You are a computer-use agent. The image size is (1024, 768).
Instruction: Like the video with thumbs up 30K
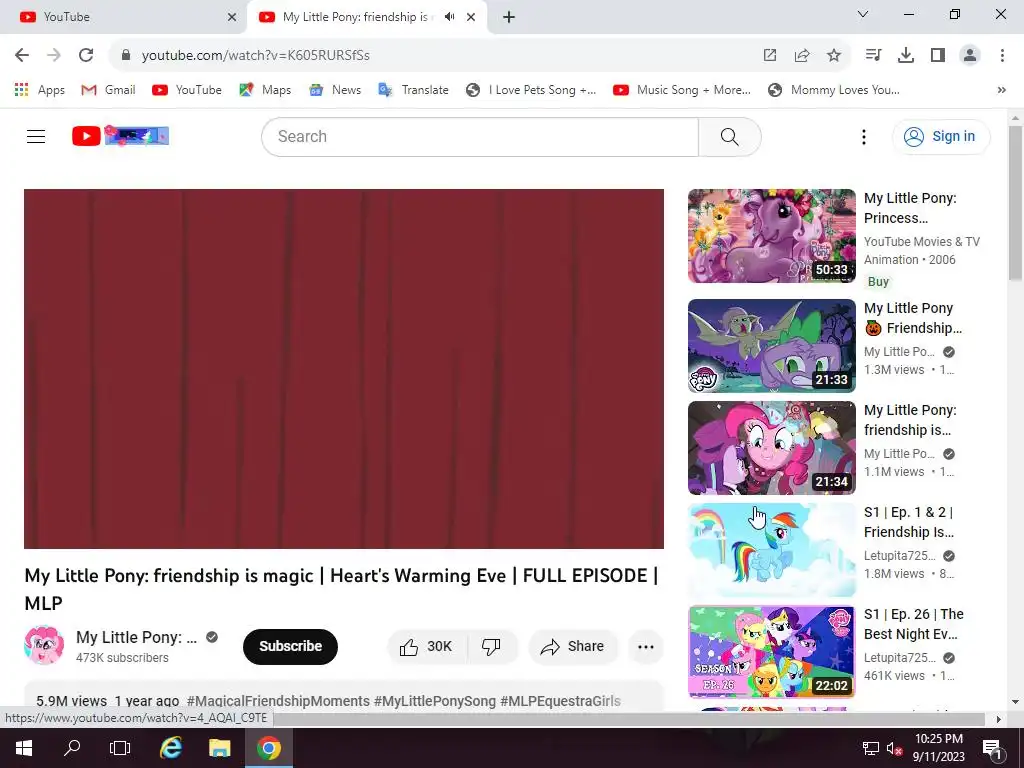[x=428, y=647]
